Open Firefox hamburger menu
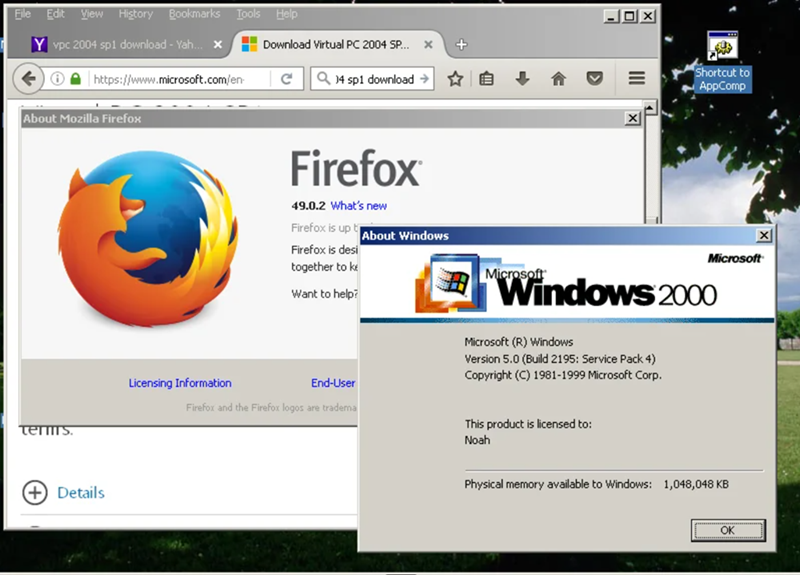The width and height of the screenshot is (800, 575). coord(637,79)
